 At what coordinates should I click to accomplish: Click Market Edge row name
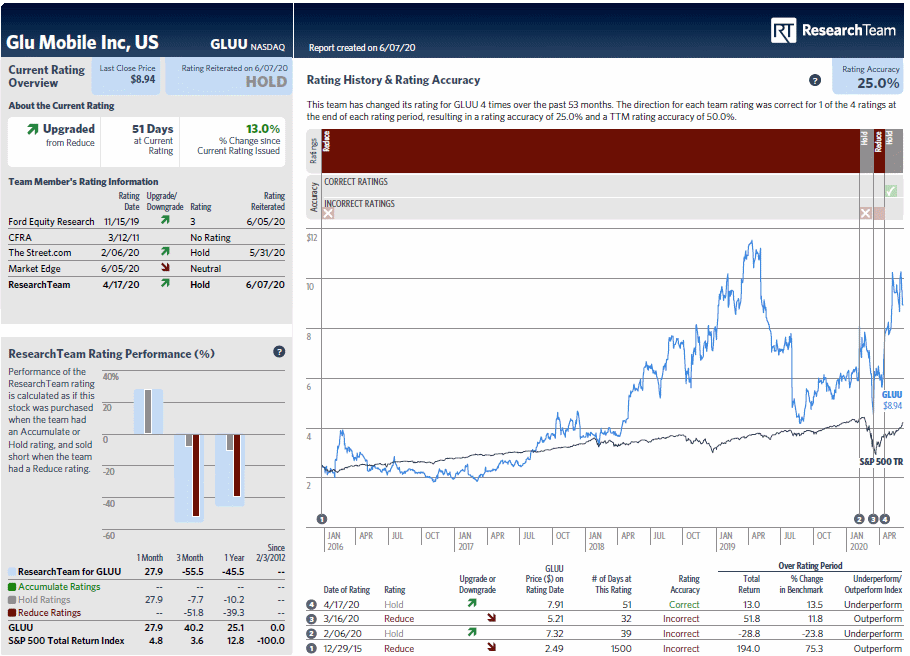pos(34,269)
